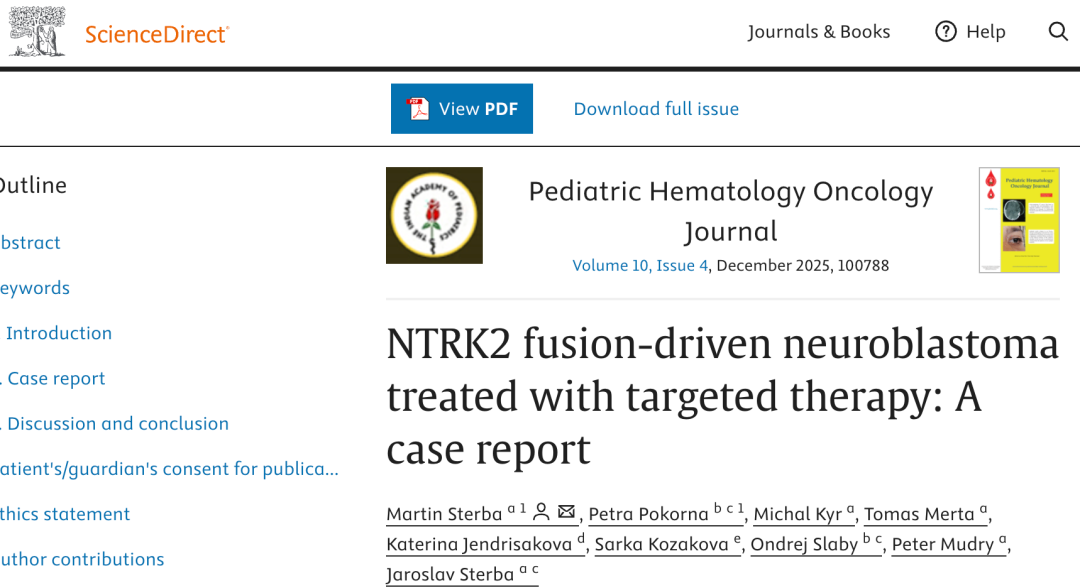The height and width of the screenshot is (588, 1080).
Task: Jump to Discussion and conclusion section
Action: (x=116, y=423)
